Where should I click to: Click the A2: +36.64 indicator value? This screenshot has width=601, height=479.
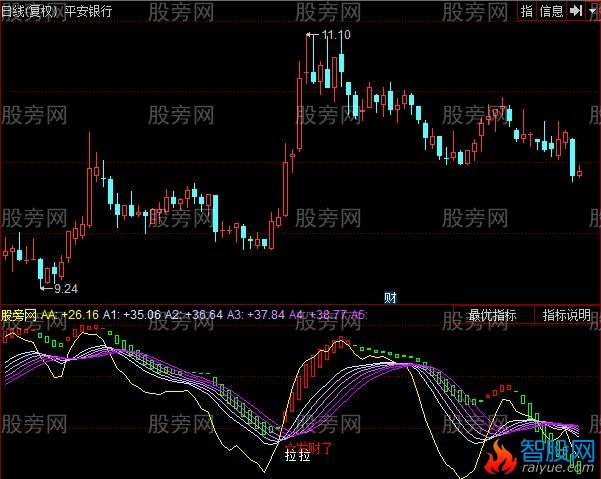194,315
